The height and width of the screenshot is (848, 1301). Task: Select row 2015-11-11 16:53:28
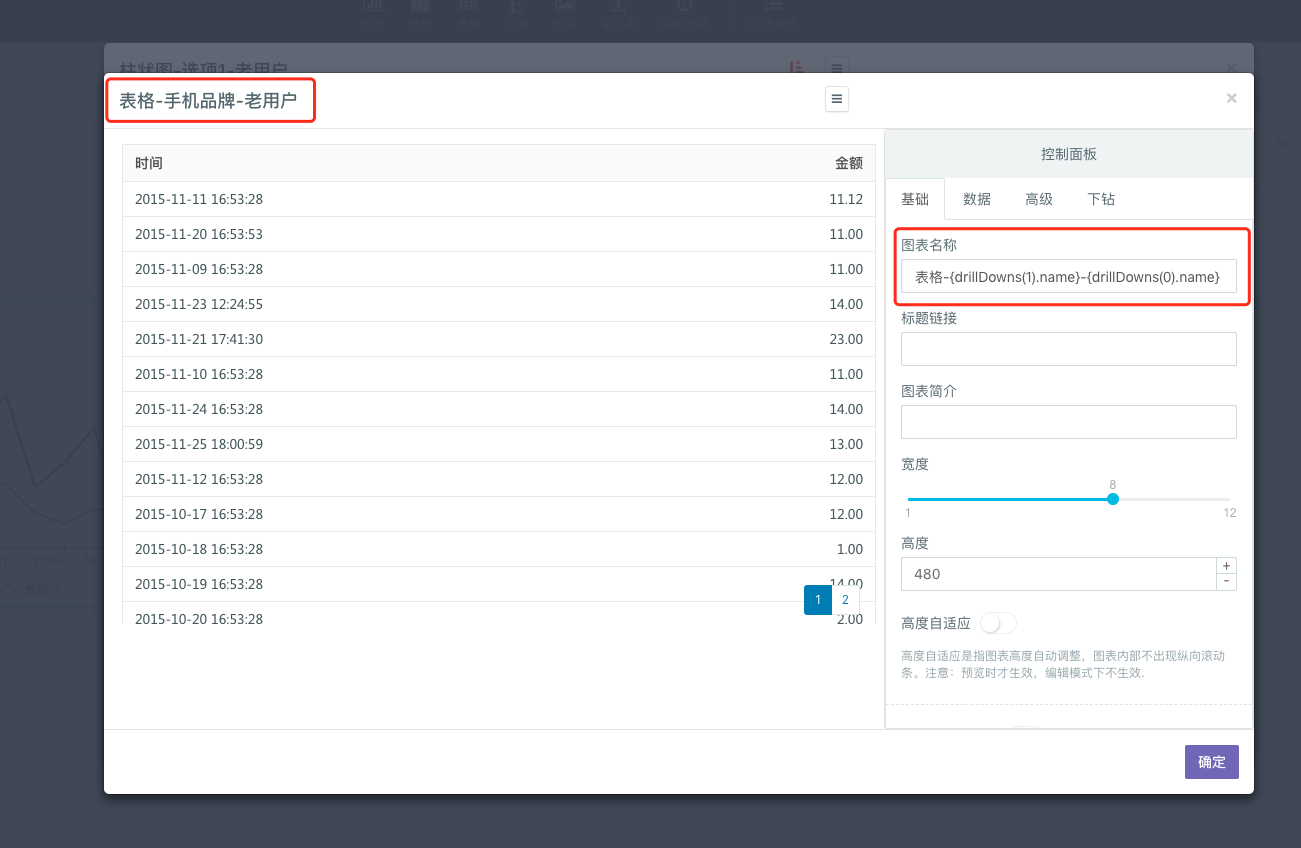click(499, 199)
